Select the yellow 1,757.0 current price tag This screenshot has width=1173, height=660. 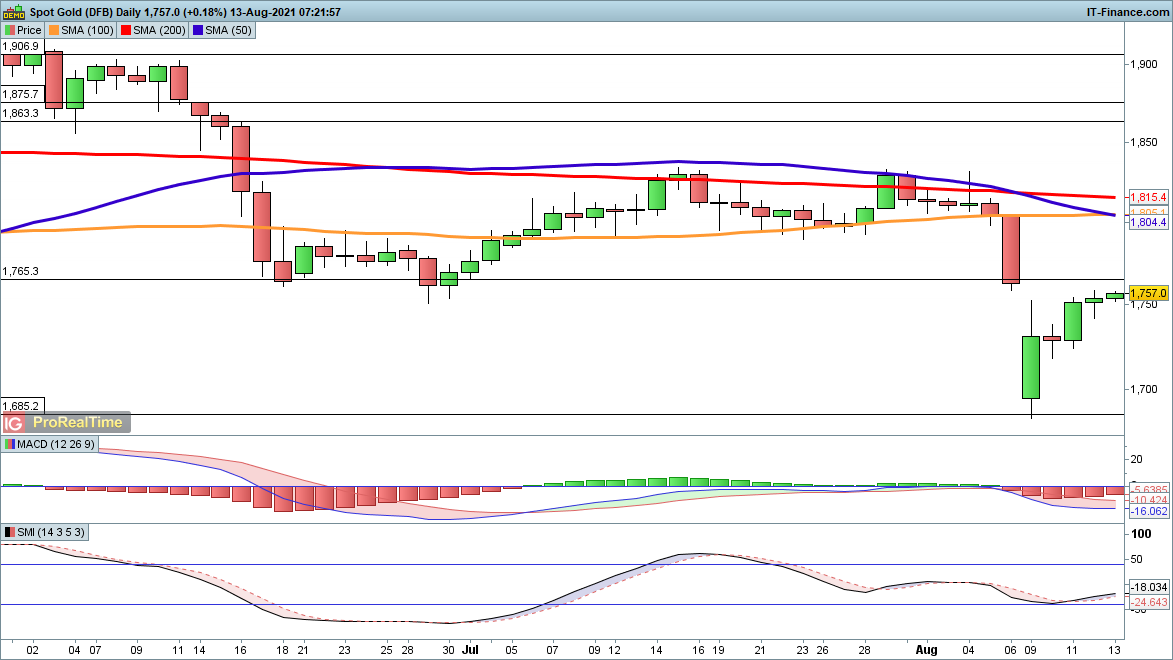tap(1149, 292)
